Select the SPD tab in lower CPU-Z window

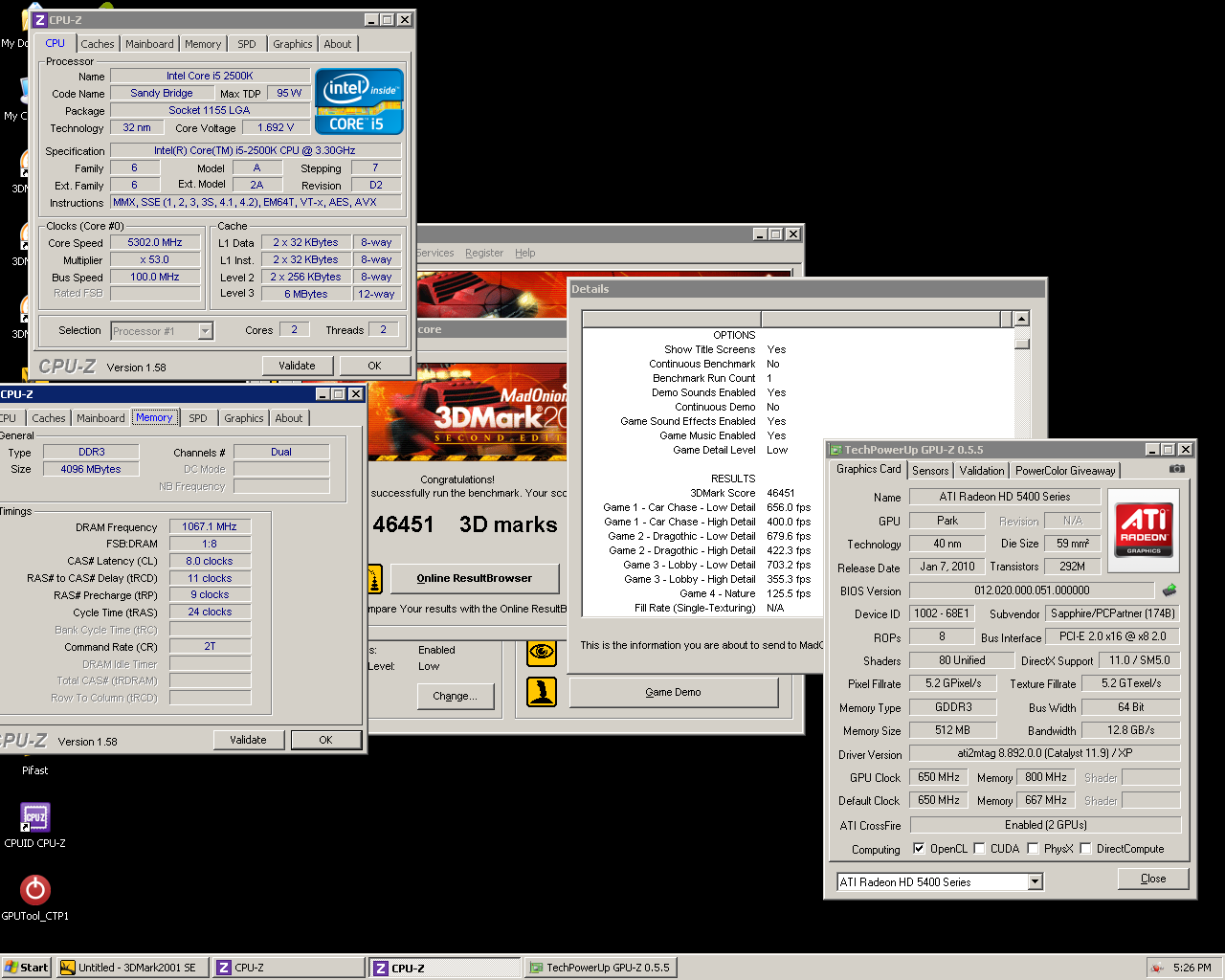[198, 418]
